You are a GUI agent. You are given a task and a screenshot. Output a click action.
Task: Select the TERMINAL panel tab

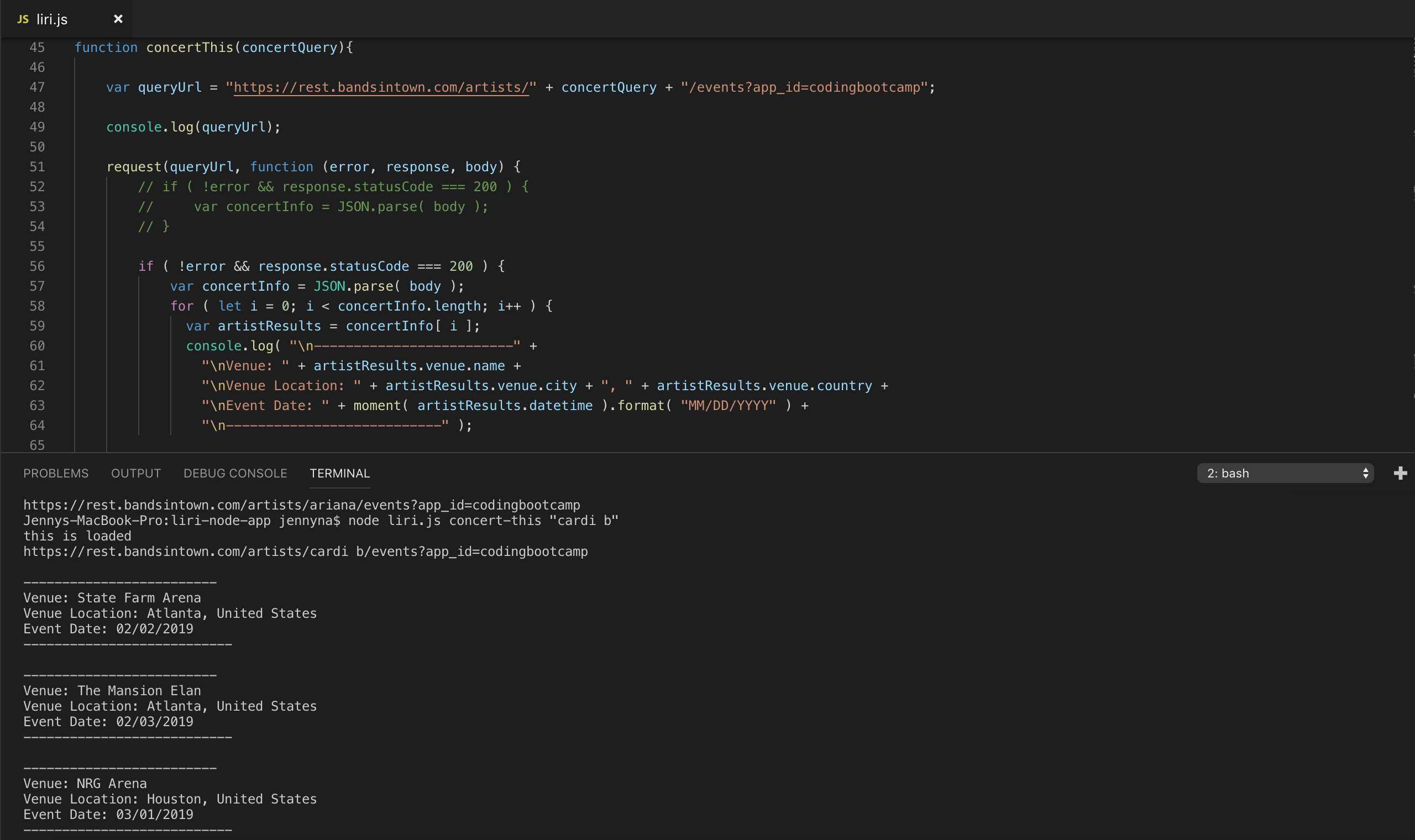339,473
